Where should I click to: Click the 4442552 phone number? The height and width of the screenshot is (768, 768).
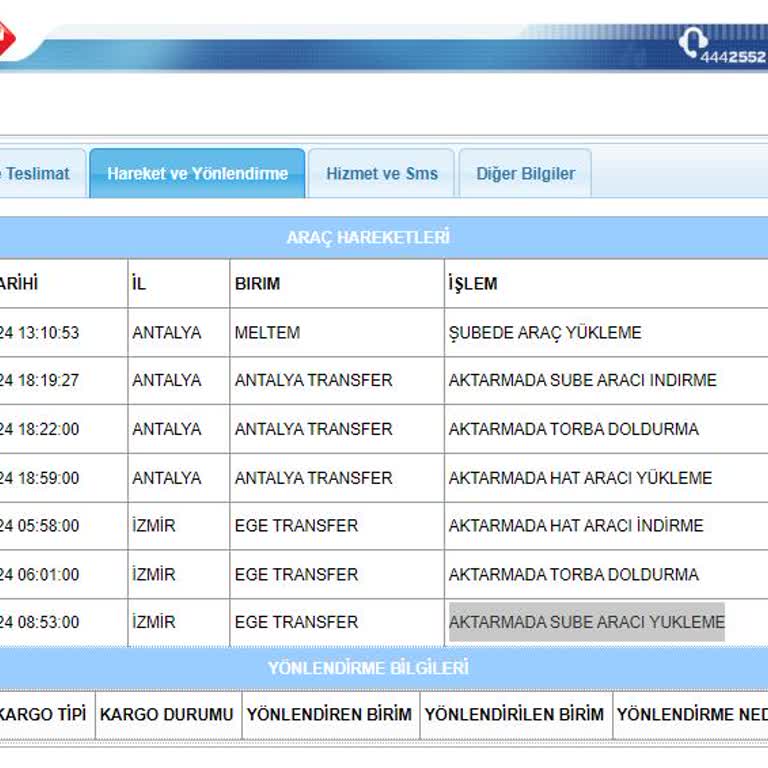pyautogui.click(x=733, y=57)
